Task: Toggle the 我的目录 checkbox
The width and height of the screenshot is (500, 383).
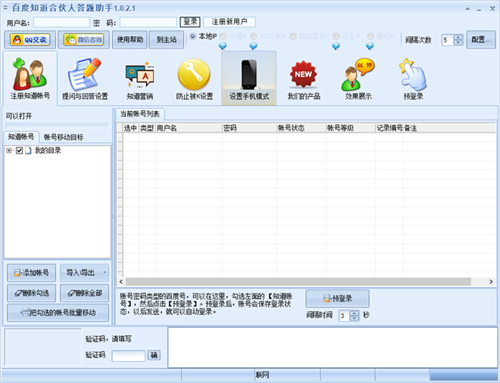Action: (x=19, y=151)
